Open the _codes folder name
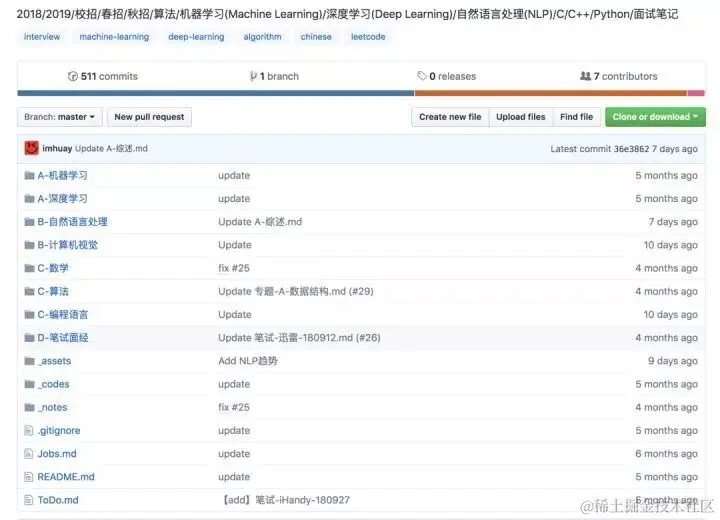 53,384
